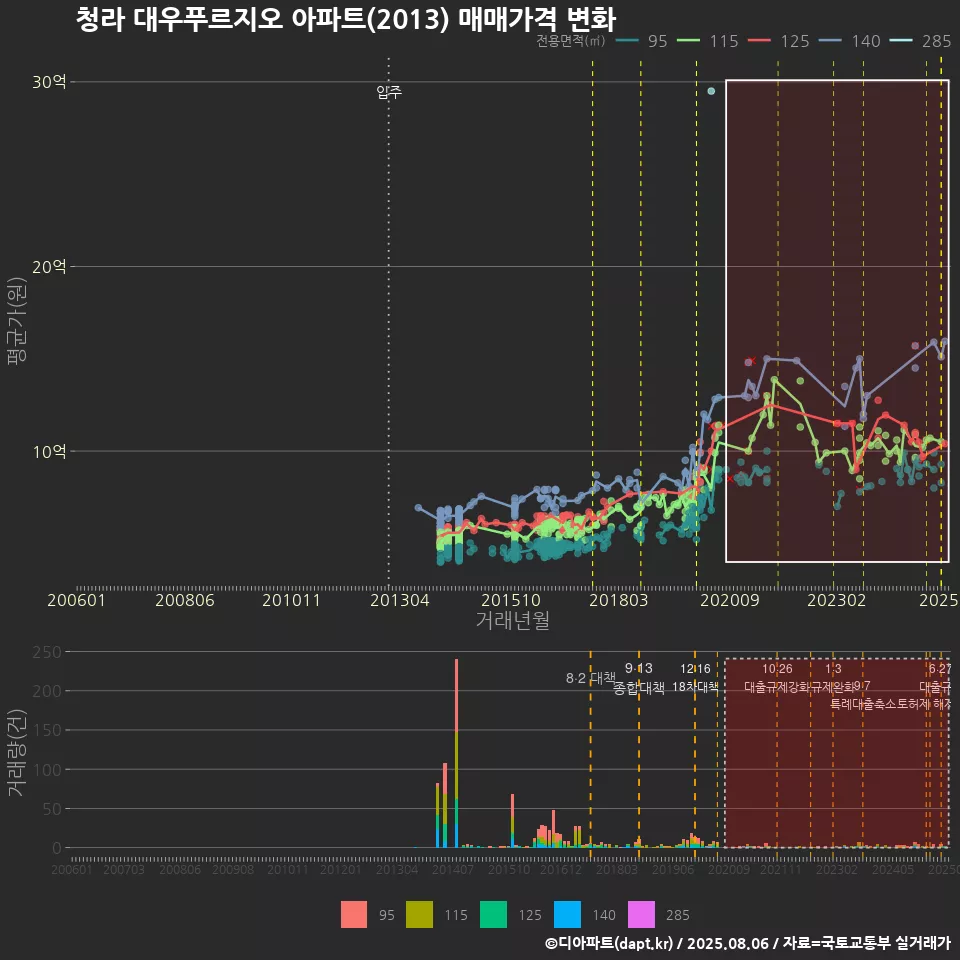Click the 201304 label on price chart axis
The image size is (960, 960).
click(400, 600)
